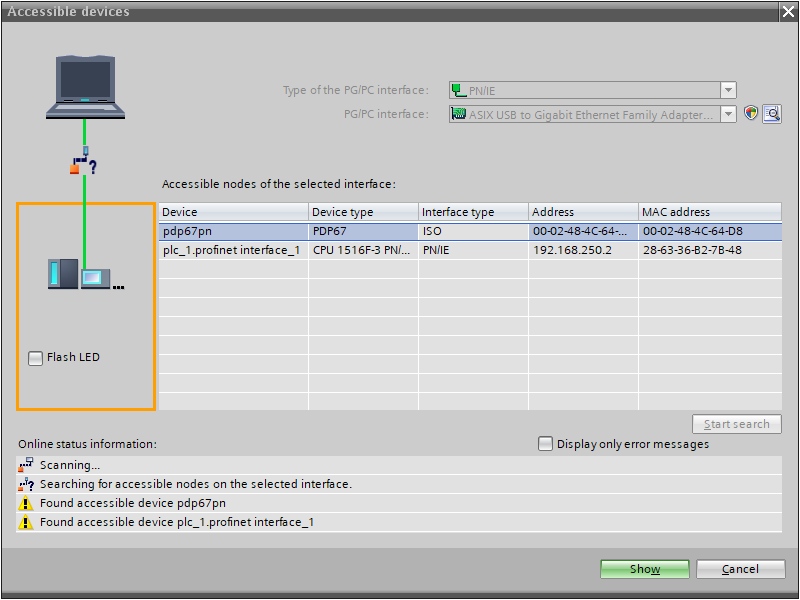Click the CPU 1516F-3 PN device type cell
800x600 pixels.
point(363,250)
